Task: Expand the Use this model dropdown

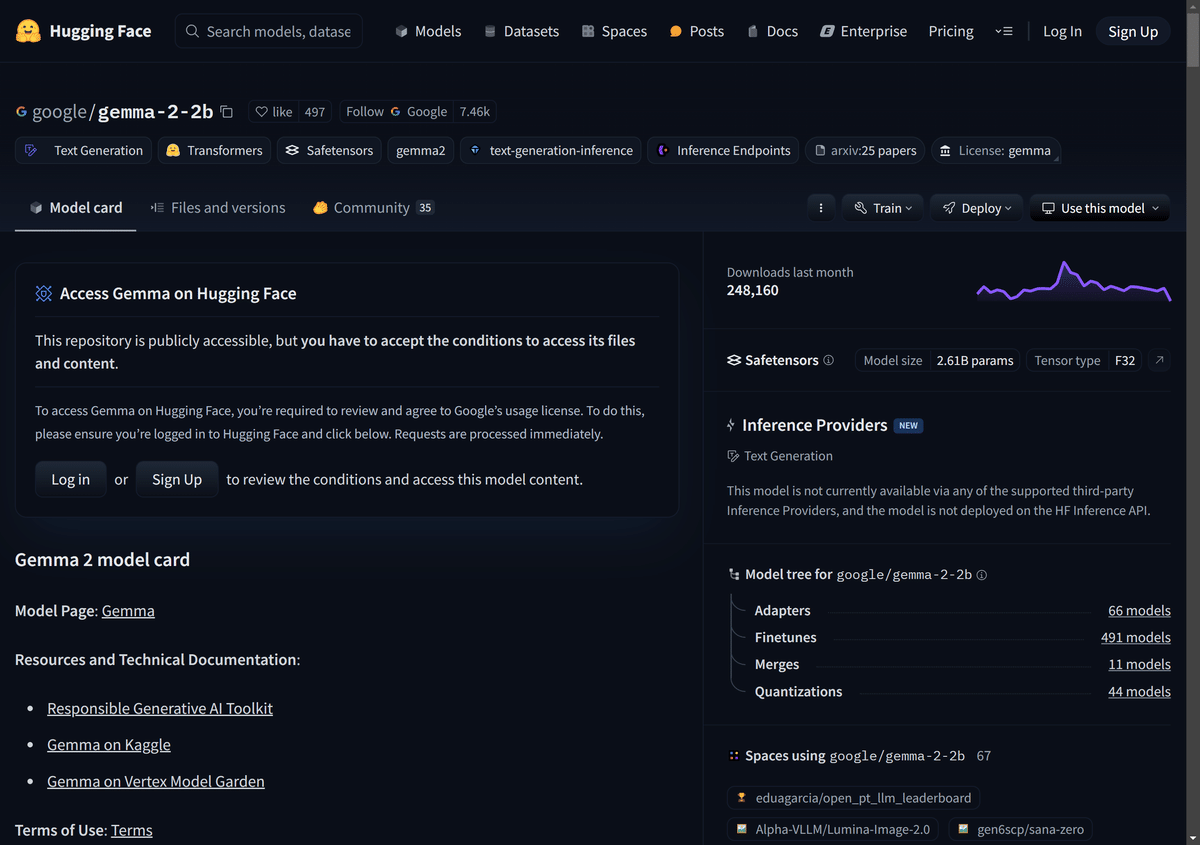Action: point(1099,208)
